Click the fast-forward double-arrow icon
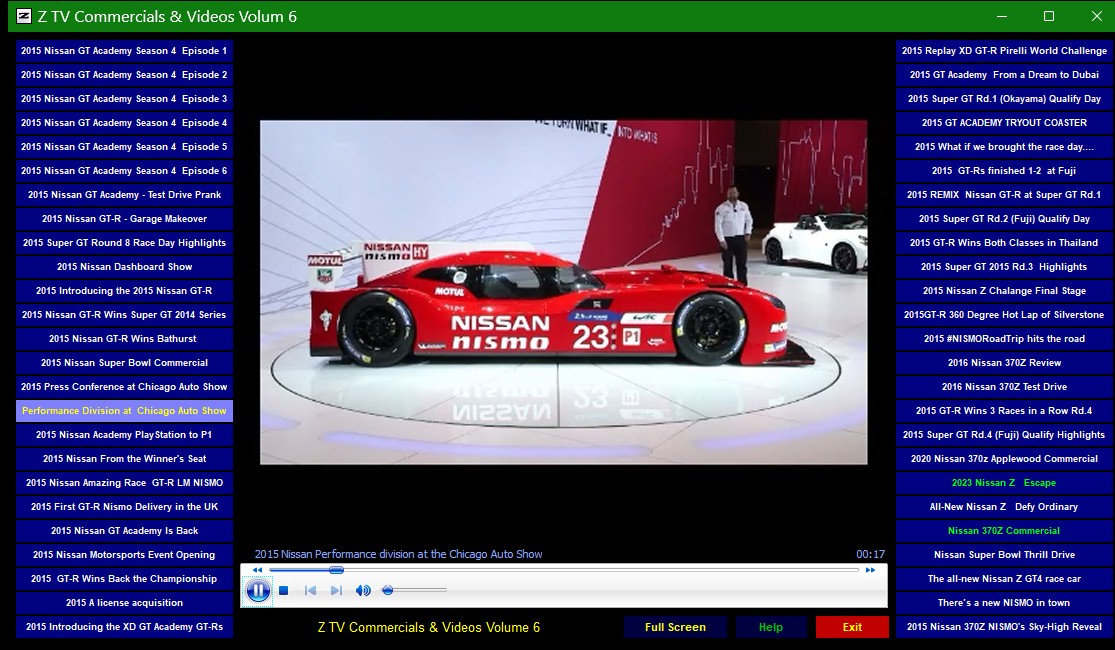The height and width of the screenshot is (650, 1115). click(x=870, y=570)
